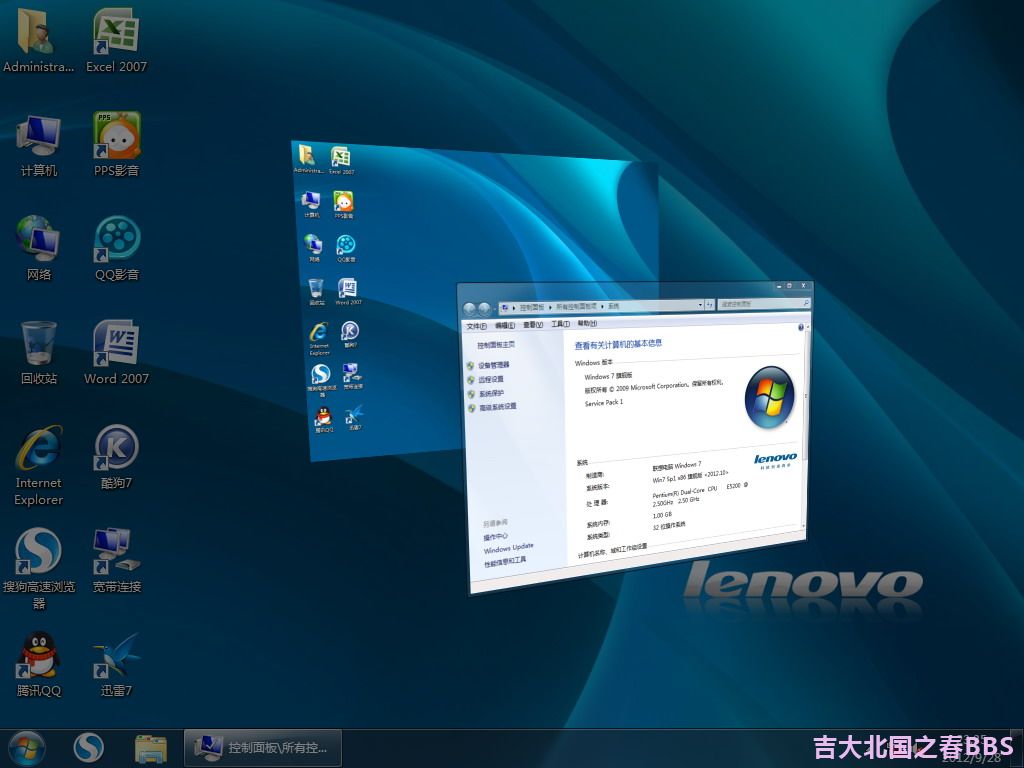
Task: Launch Word 2007 desktop shortcut
Action: tap(116, 353)
